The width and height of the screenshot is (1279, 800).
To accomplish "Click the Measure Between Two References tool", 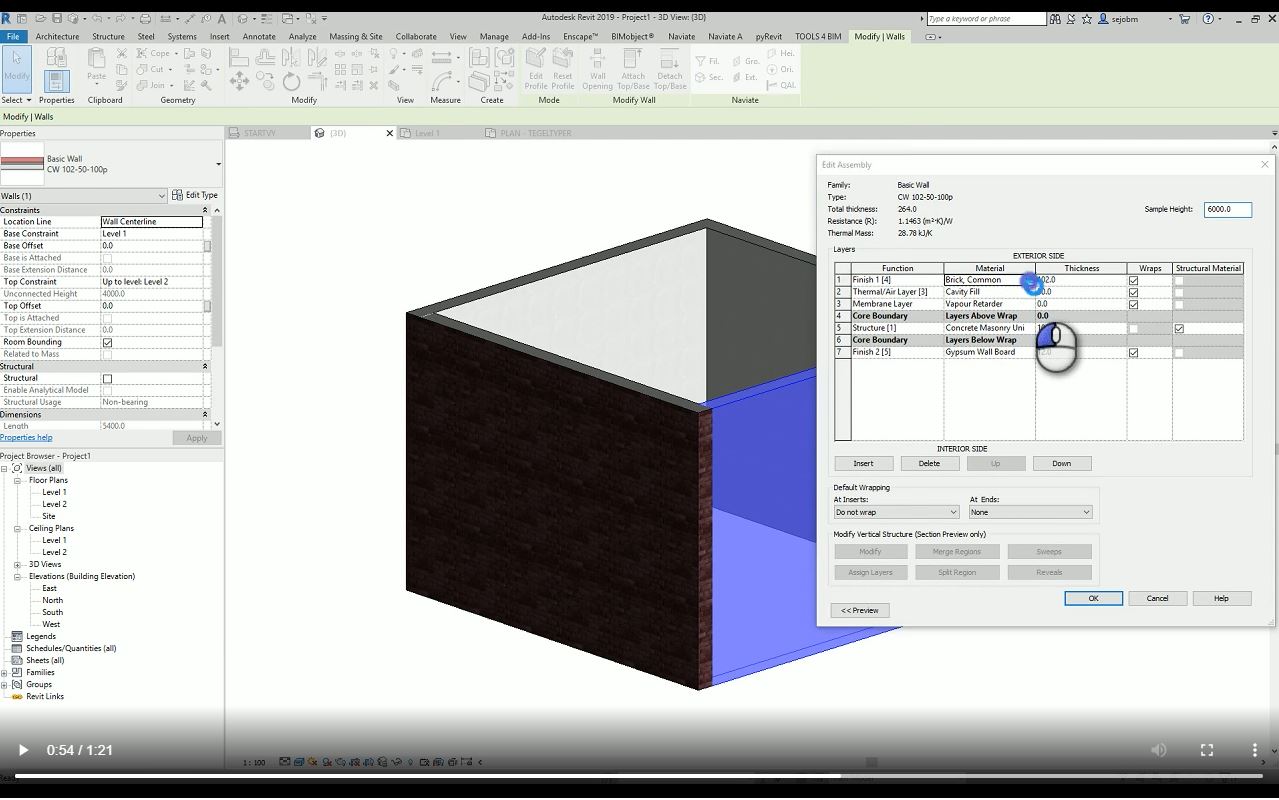I will click(441, 58).
